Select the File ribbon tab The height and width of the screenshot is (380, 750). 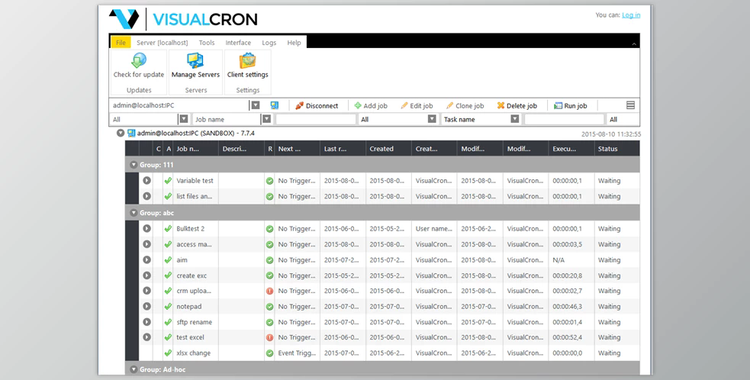pyautogui.click(x=121, y=43)
